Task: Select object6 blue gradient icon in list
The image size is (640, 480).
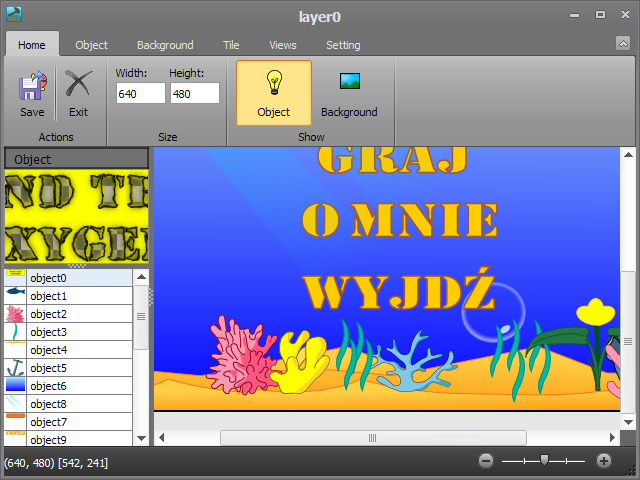Action: point(15,386)
